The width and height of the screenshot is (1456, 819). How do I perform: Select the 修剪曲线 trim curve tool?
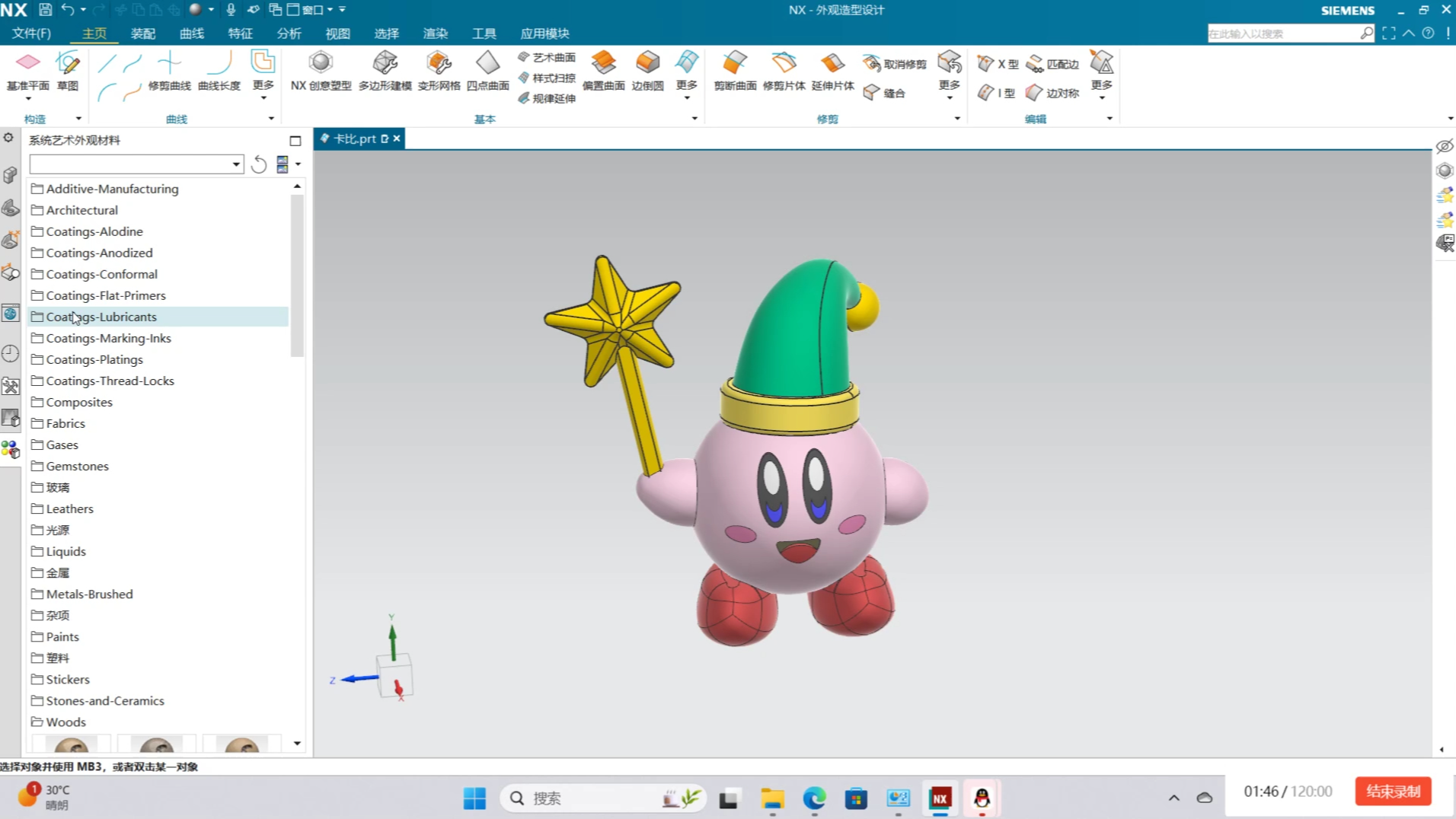(169, 71)
